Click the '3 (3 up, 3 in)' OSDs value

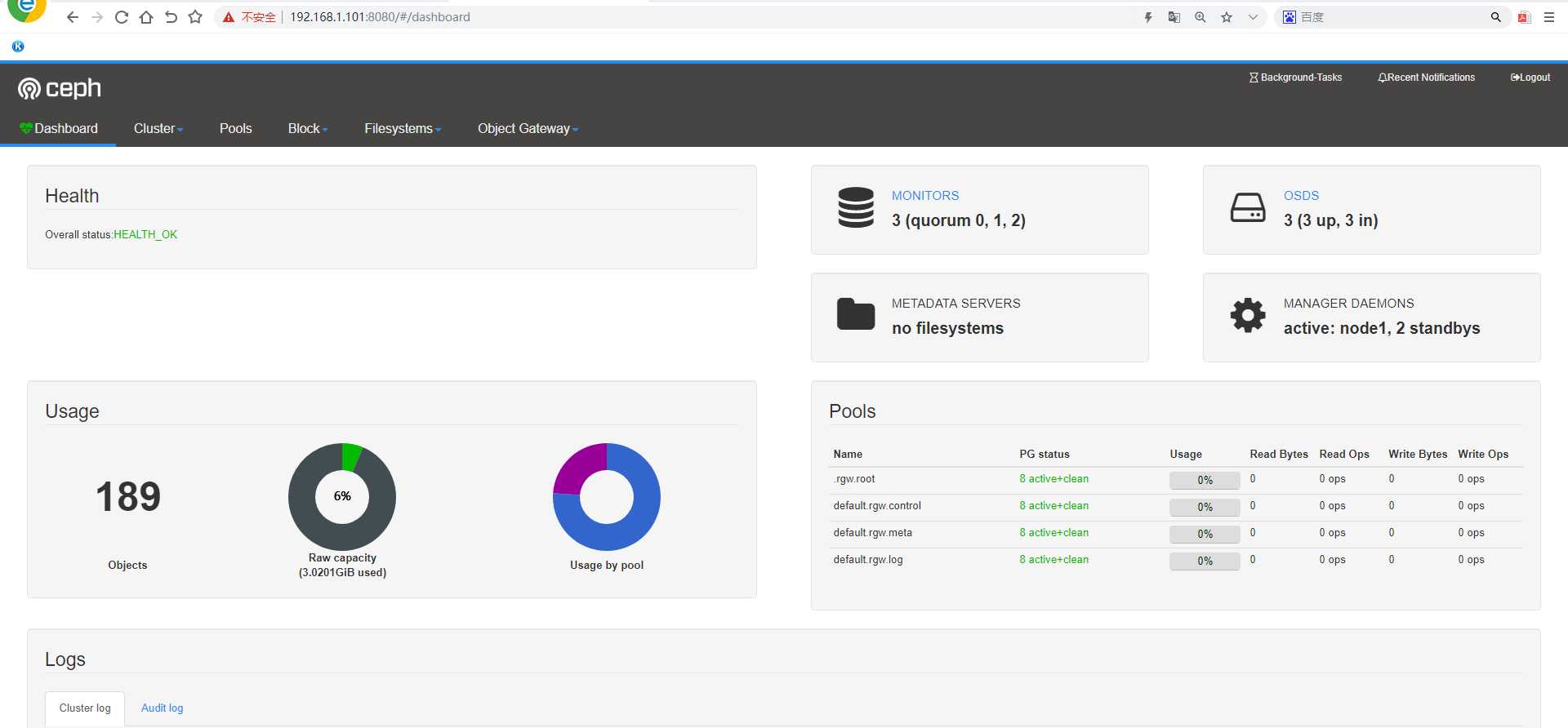(x=1331, y=220)
